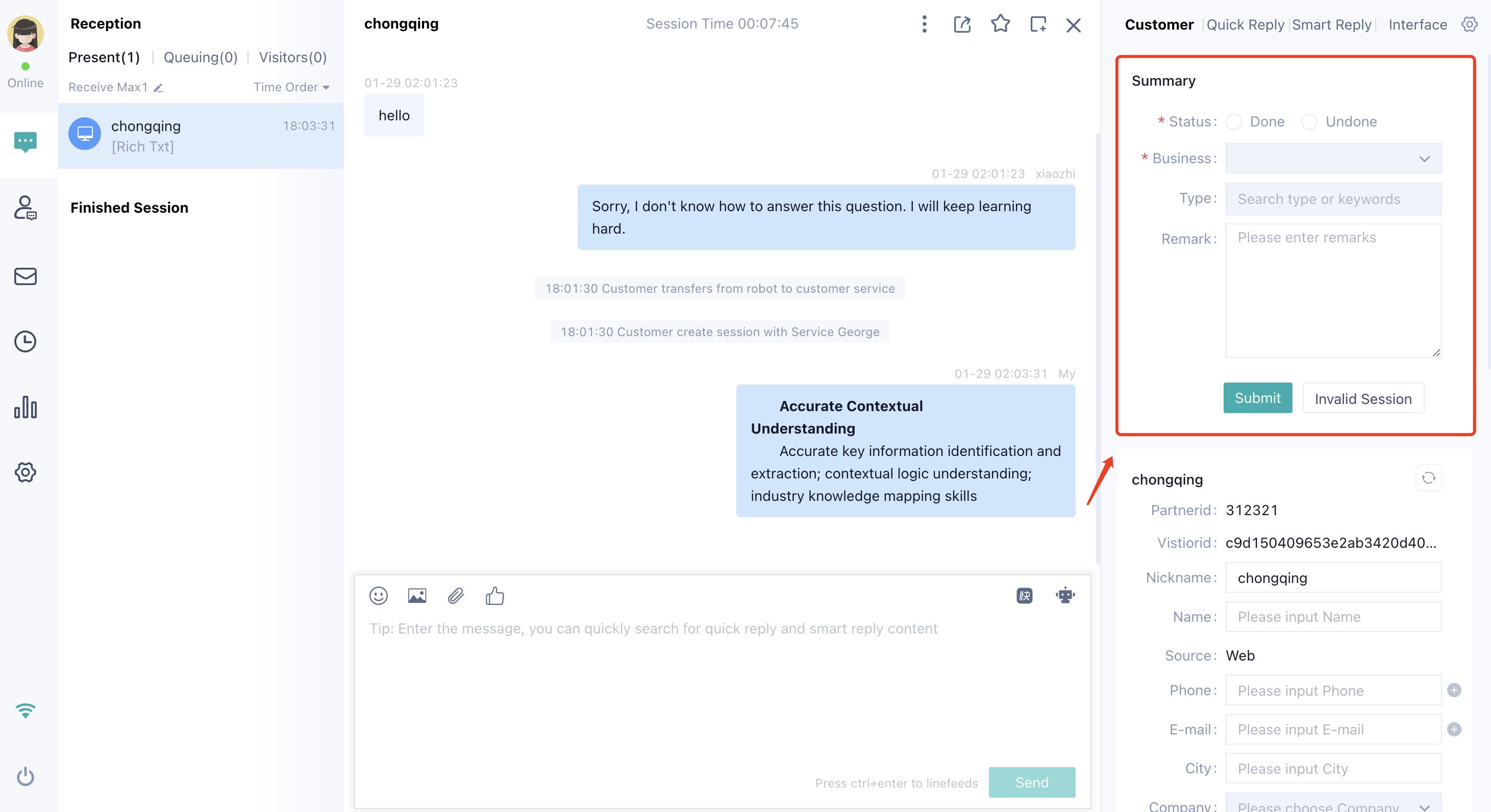The width and height of the screenshot is (1491, 812).
Task: Attach a file with paperclip icon
Action: coord(456,596)
